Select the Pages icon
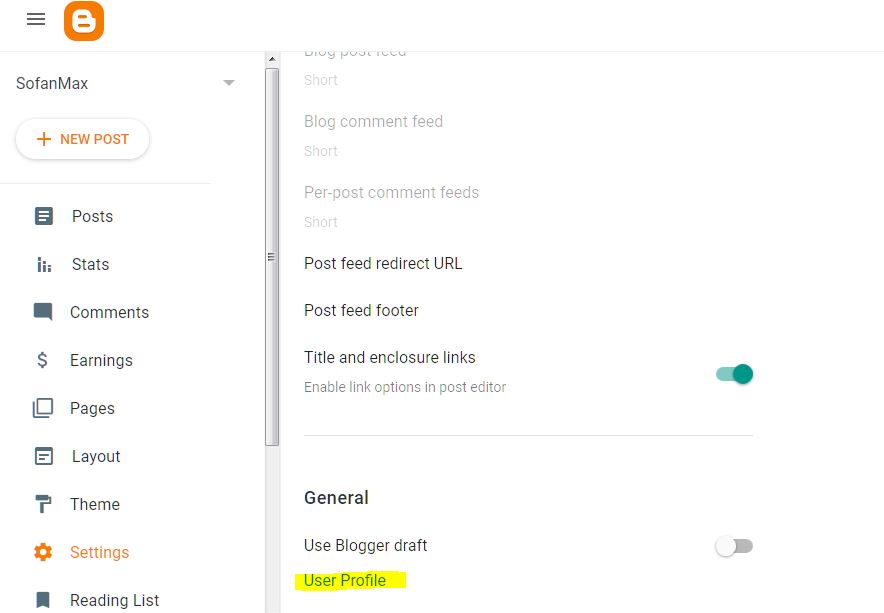 point(43,408)
